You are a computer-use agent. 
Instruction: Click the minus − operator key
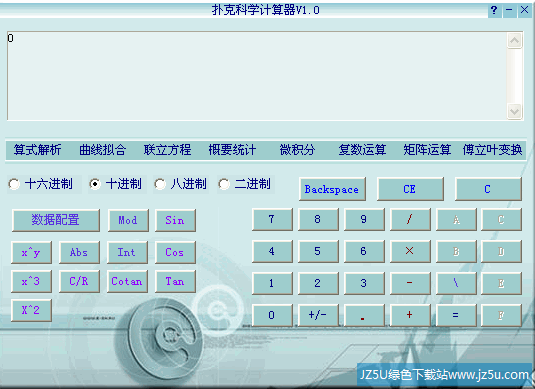[x=410, y=283]
